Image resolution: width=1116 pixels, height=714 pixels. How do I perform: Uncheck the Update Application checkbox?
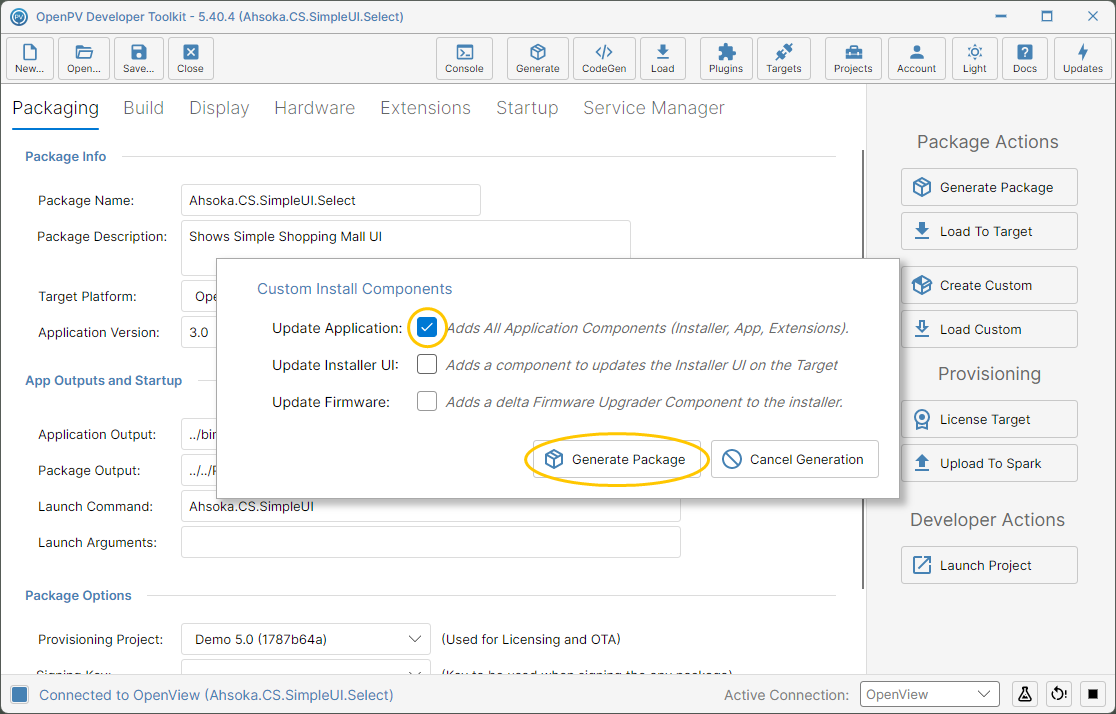pos(427,327)
